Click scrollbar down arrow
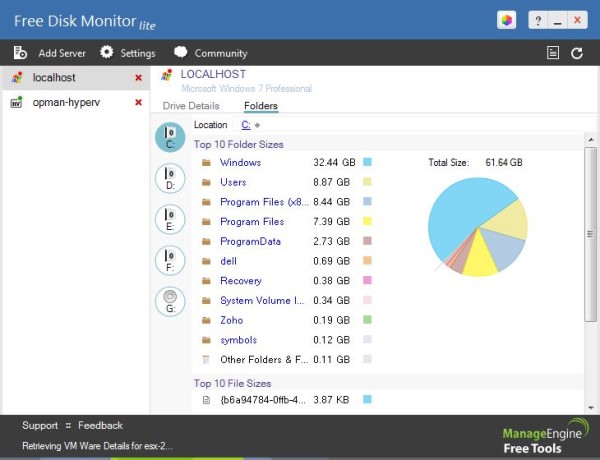This screenshot has width=600, height=460. click(x=591, y=408)
